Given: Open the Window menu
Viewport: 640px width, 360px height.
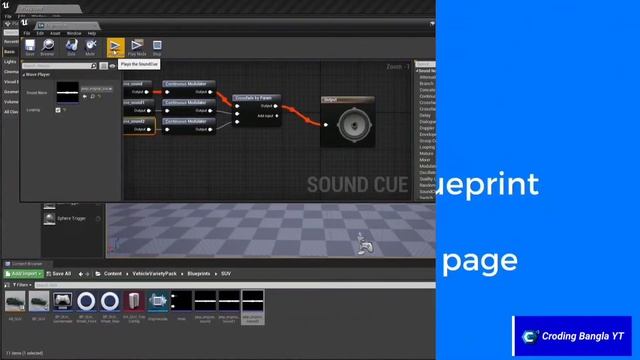Looking at the screenshot, I should click(74, 33).
